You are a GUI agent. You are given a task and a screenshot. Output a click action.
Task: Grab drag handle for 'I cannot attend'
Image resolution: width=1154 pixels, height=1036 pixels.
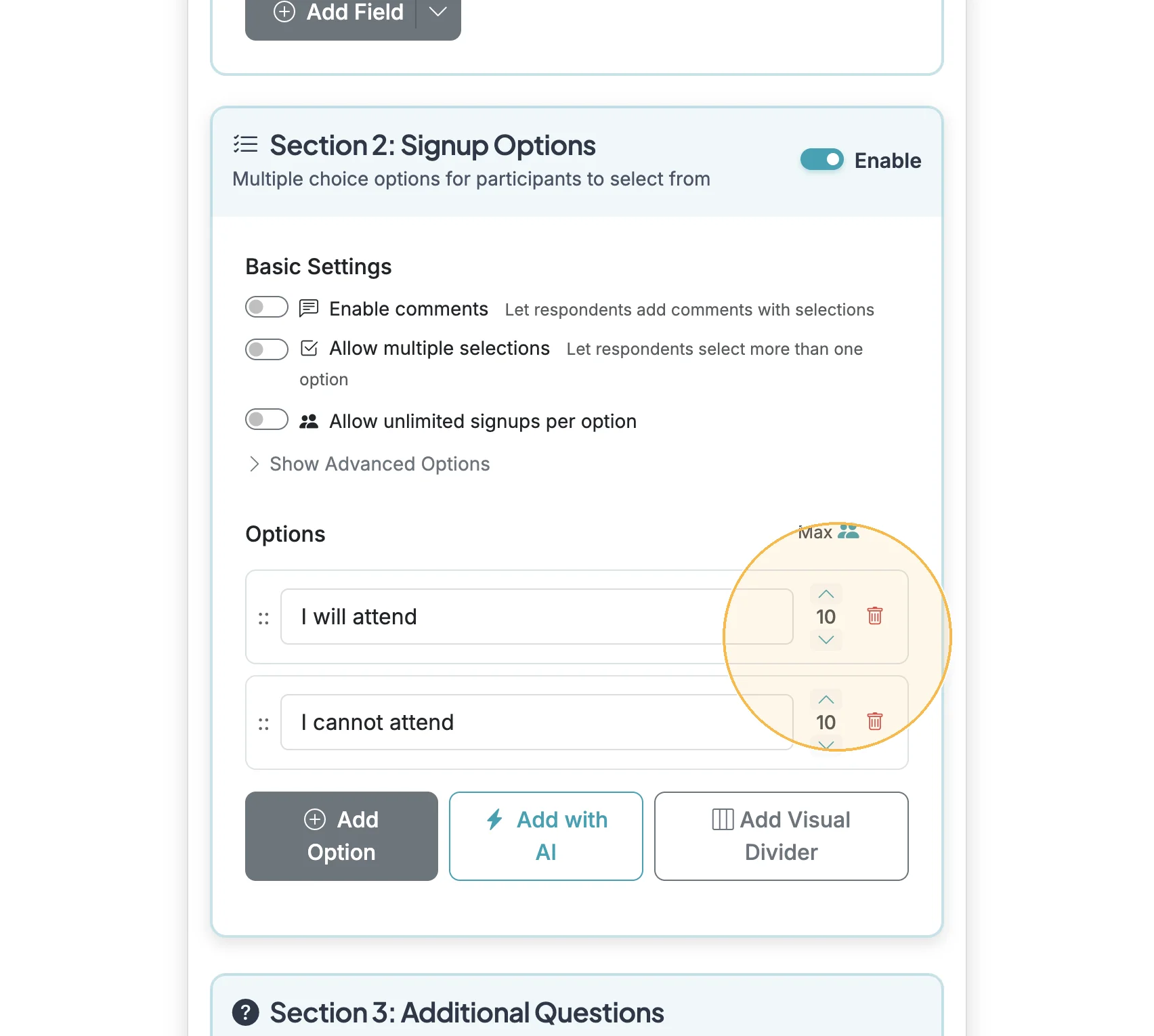click(263, 724)
